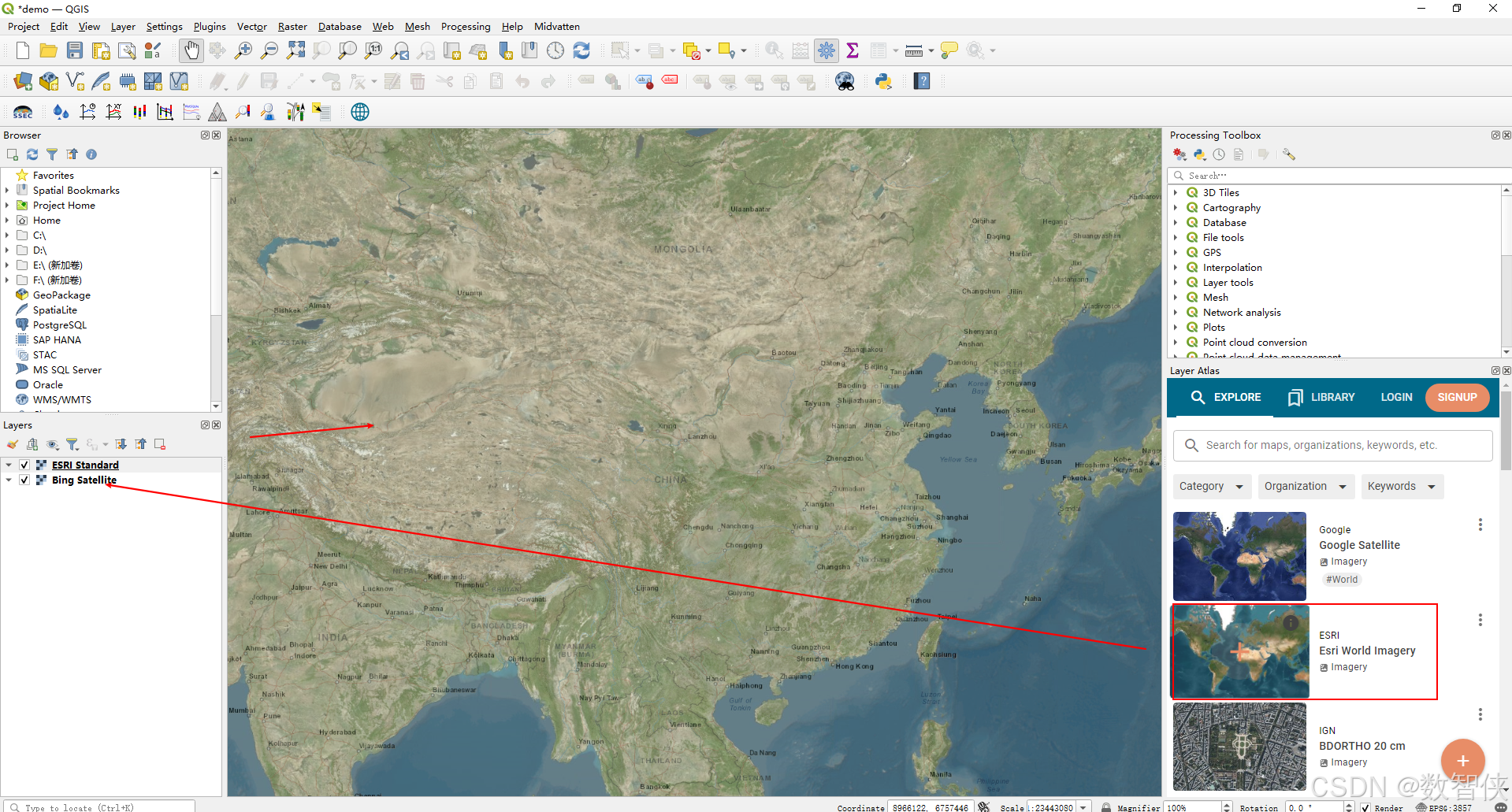Screen dimensions: 1512x812
Task: Click the Zoom In magnifier tool
Action: point(243,50)
